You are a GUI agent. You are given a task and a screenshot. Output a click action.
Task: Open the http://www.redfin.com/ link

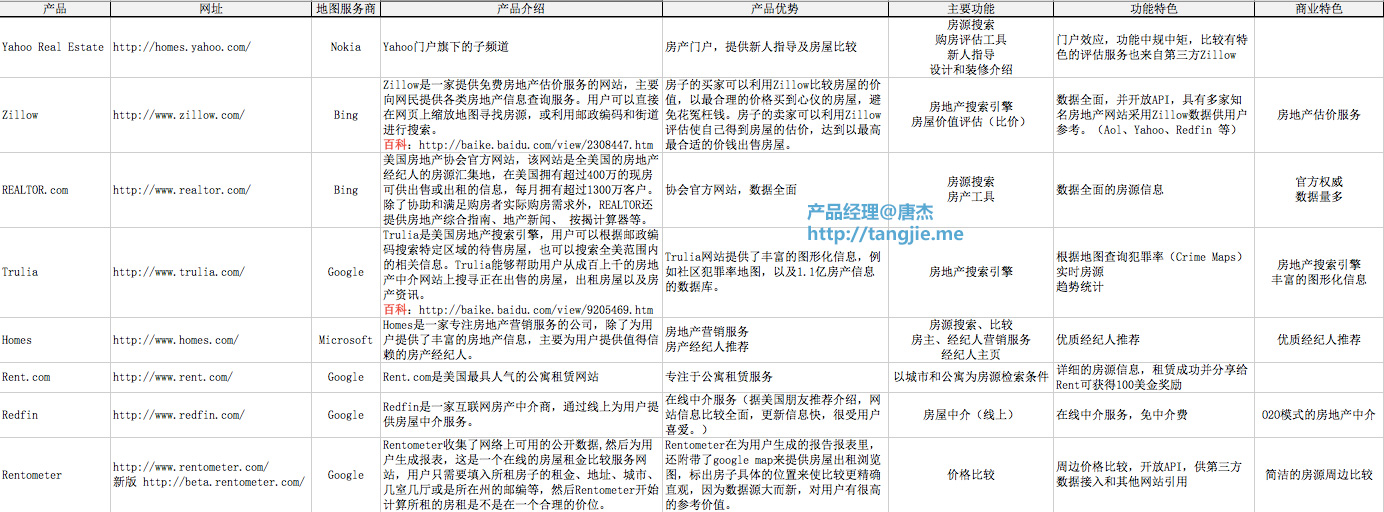[178, 415]
